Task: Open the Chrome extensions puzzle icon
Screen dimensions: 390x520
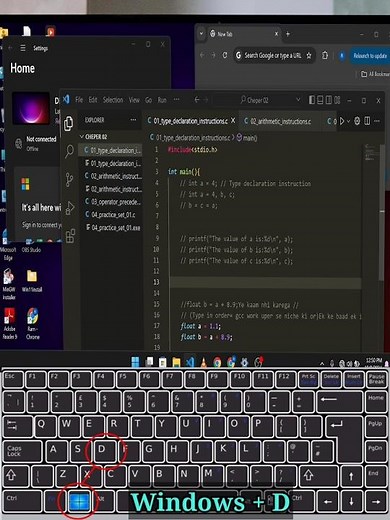Action: pos(325,55)
